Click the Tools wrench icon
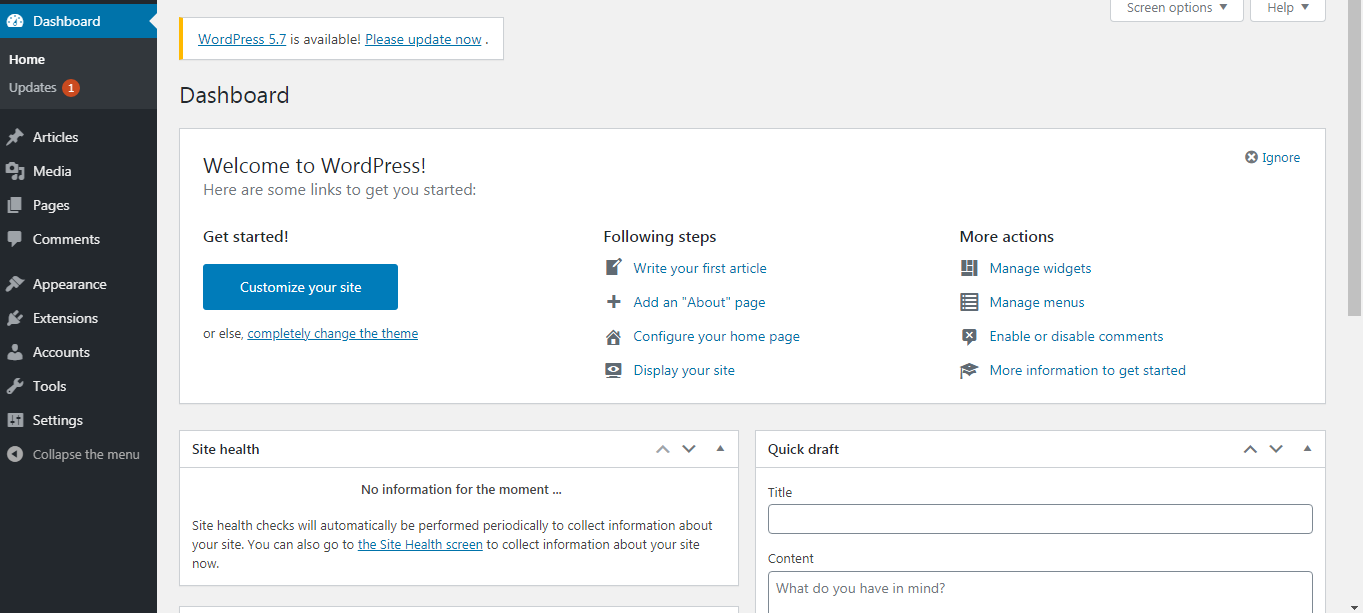 pyautogui.click(x=15, y=386)
